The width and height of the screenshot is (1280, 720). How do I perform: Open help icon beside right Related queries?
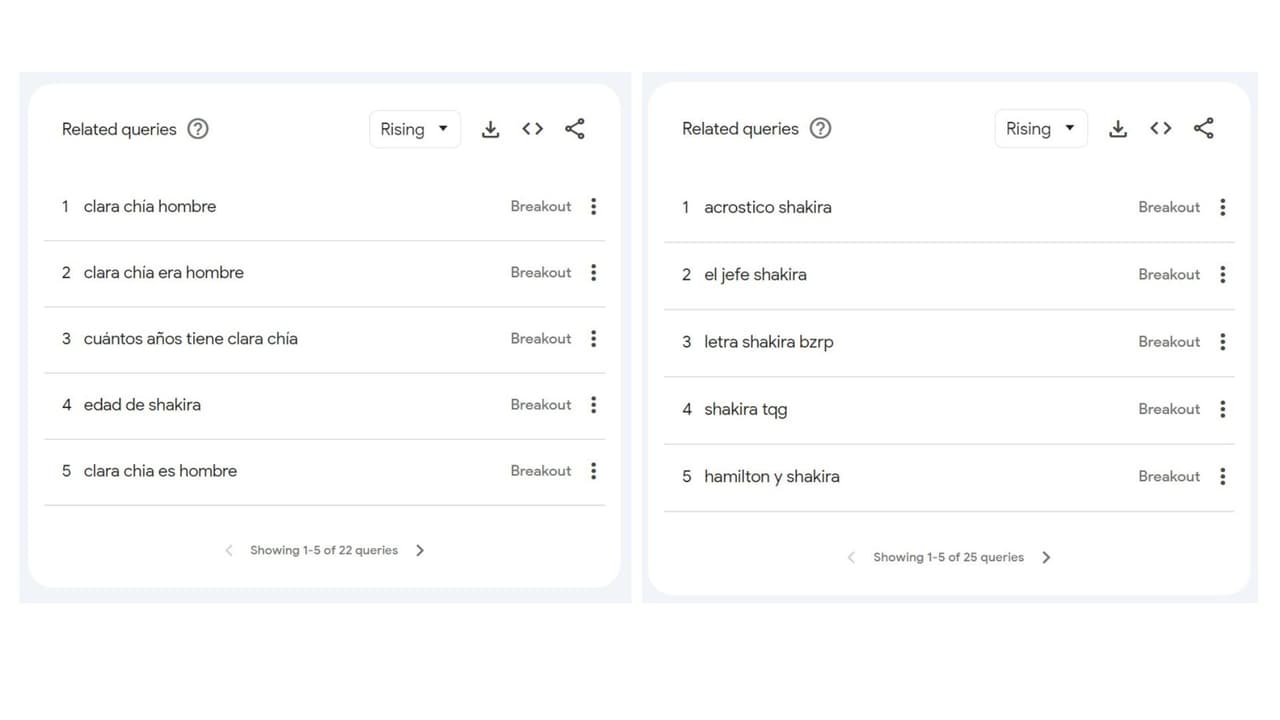[x=820, y=128]
